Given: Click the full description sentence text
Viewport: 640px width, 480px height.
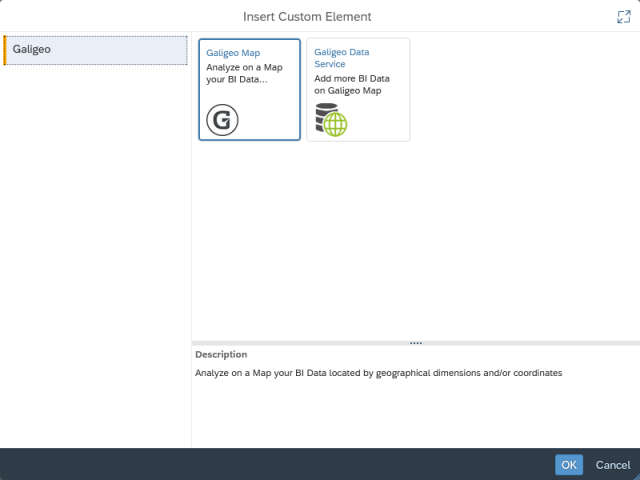Looking at the screenshot, I should (378, 373).
